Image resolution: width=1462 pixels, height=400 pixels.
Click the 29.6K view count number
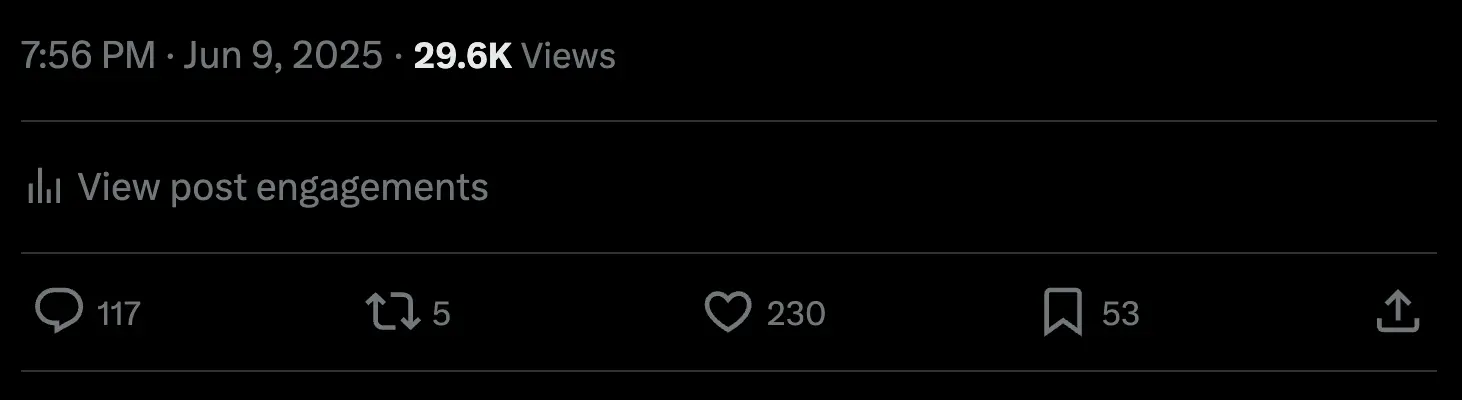click(x=462, y=56)
